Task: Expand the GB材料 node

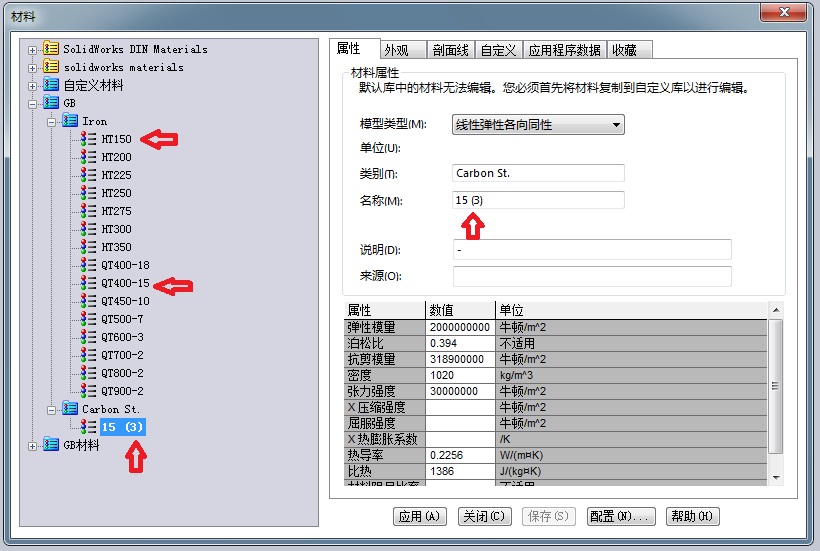Action: click(32, 446)
